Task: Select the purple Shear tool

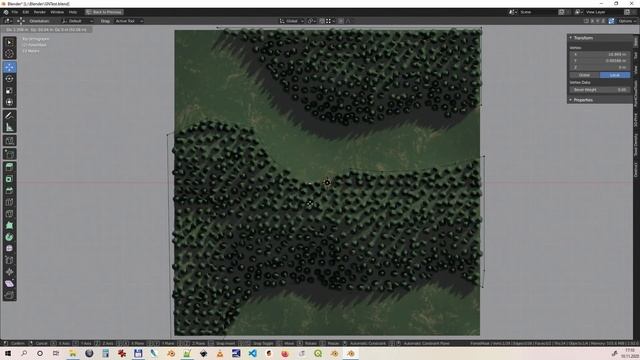Action: pyautogui.click(x=9, y=284)
